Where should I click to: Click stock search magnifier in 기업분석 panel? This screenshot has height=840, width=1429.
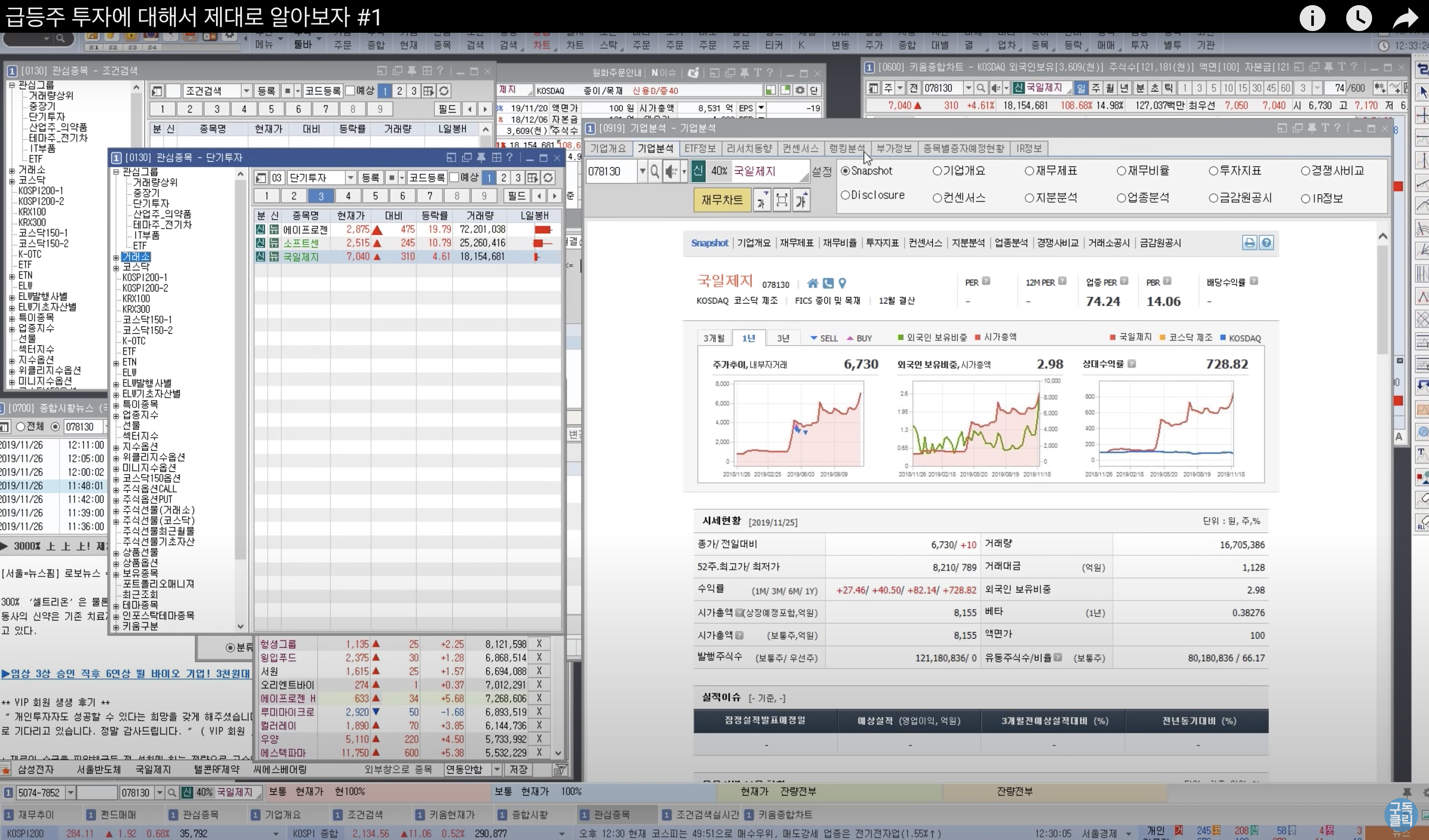(x=655, y=171)
